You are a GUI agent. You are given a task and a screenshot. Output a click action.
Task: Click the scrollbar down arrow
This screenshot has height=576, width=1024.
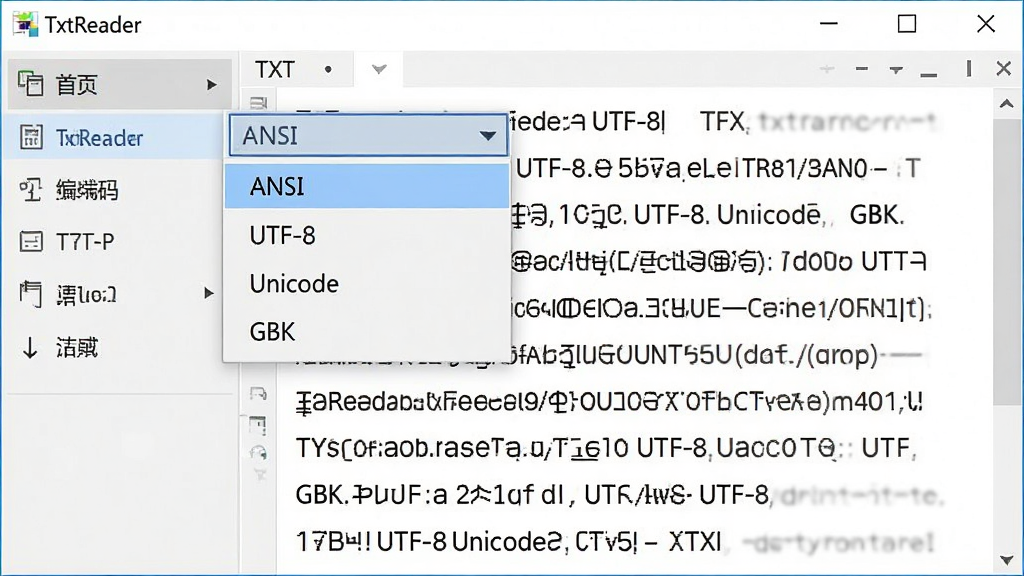[x=1006, y=560]
